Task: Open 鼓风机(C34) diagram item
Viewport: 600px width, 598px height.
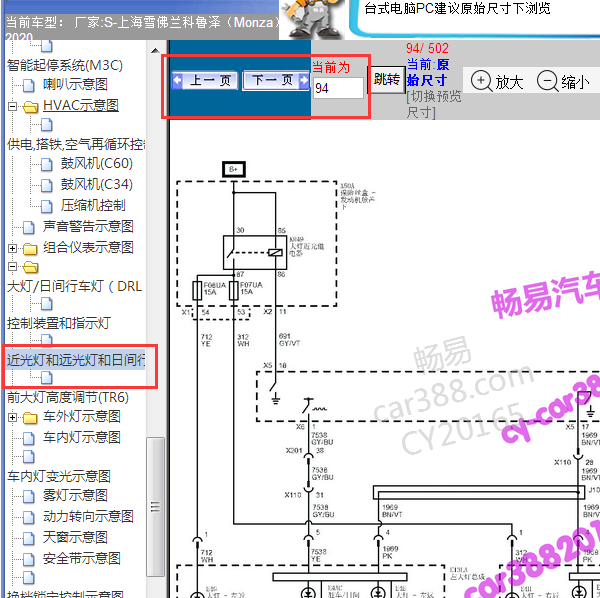Action: click(x=96, y=184)
